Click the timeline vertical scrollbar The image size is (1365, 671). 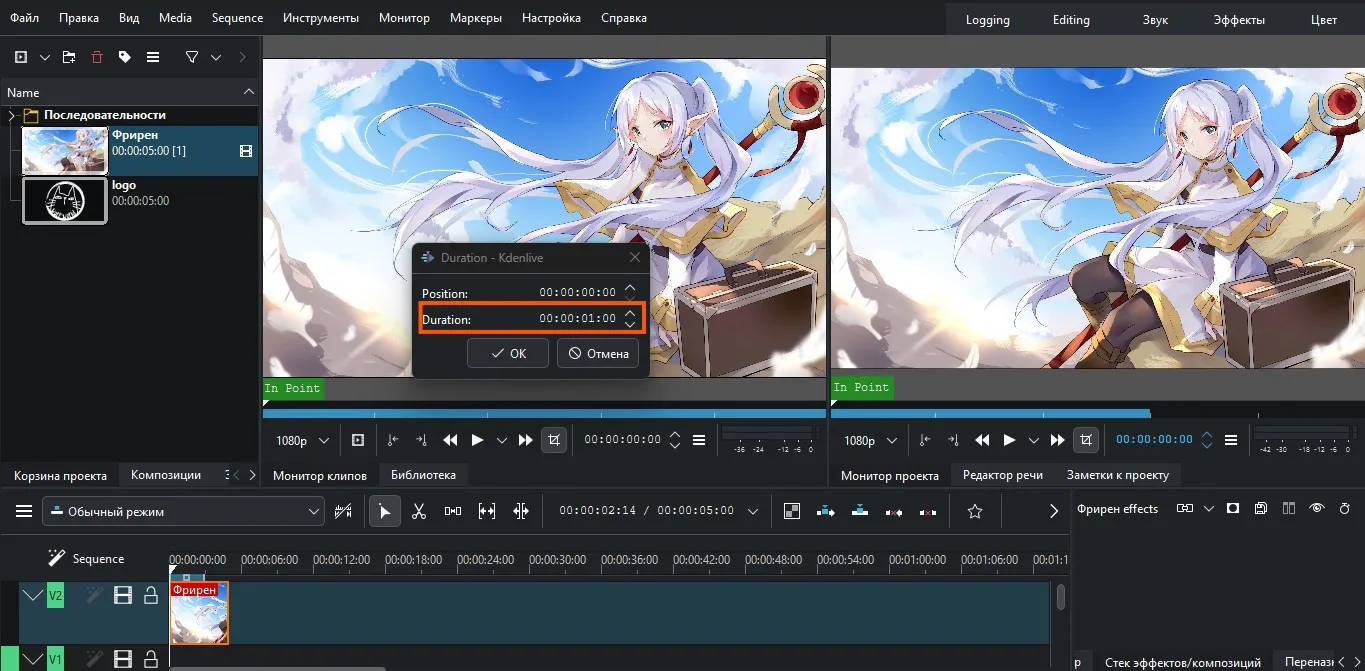tap(1060, 597)
